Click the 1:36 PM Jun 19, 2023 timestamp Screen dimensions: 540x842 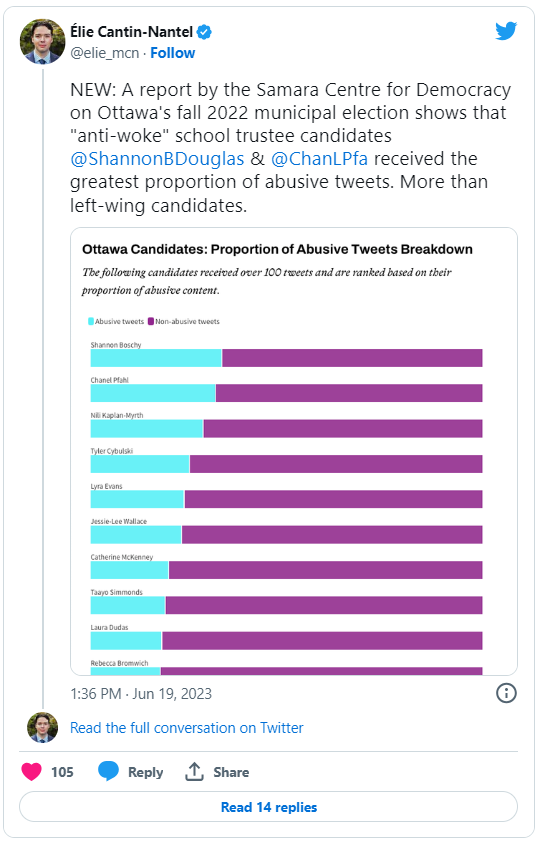[x=141, y=694]
